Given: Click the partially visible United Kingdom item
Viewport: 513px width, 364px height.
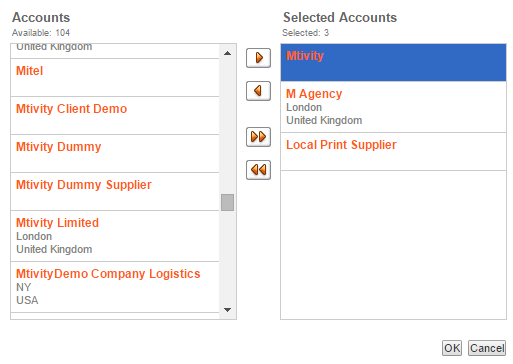Looking at the screenshot, I should [115, 51].
